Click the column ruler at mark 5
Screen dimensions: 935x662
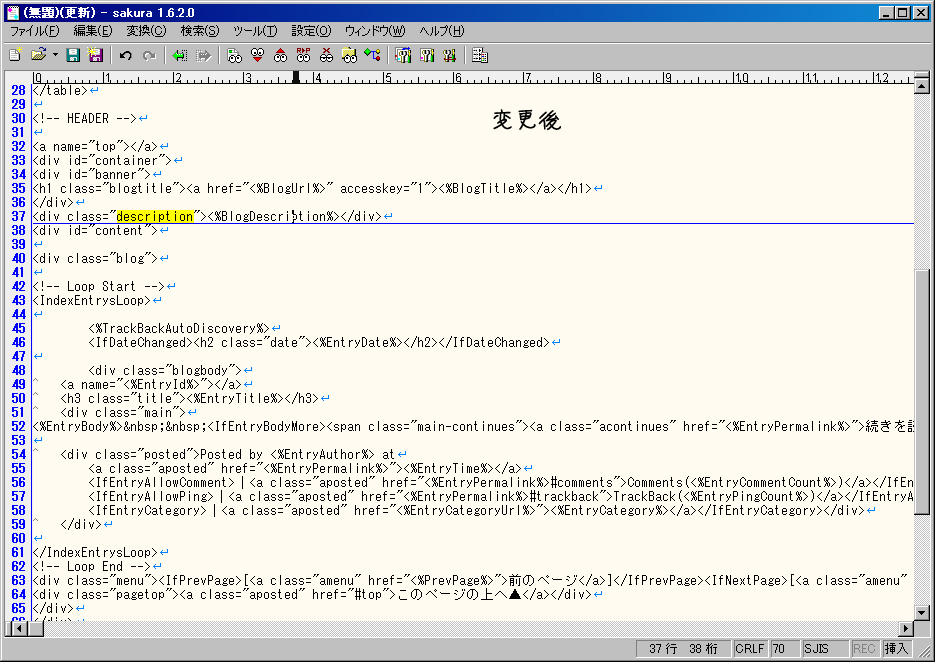pyautogui.click(x=388, y=78)
